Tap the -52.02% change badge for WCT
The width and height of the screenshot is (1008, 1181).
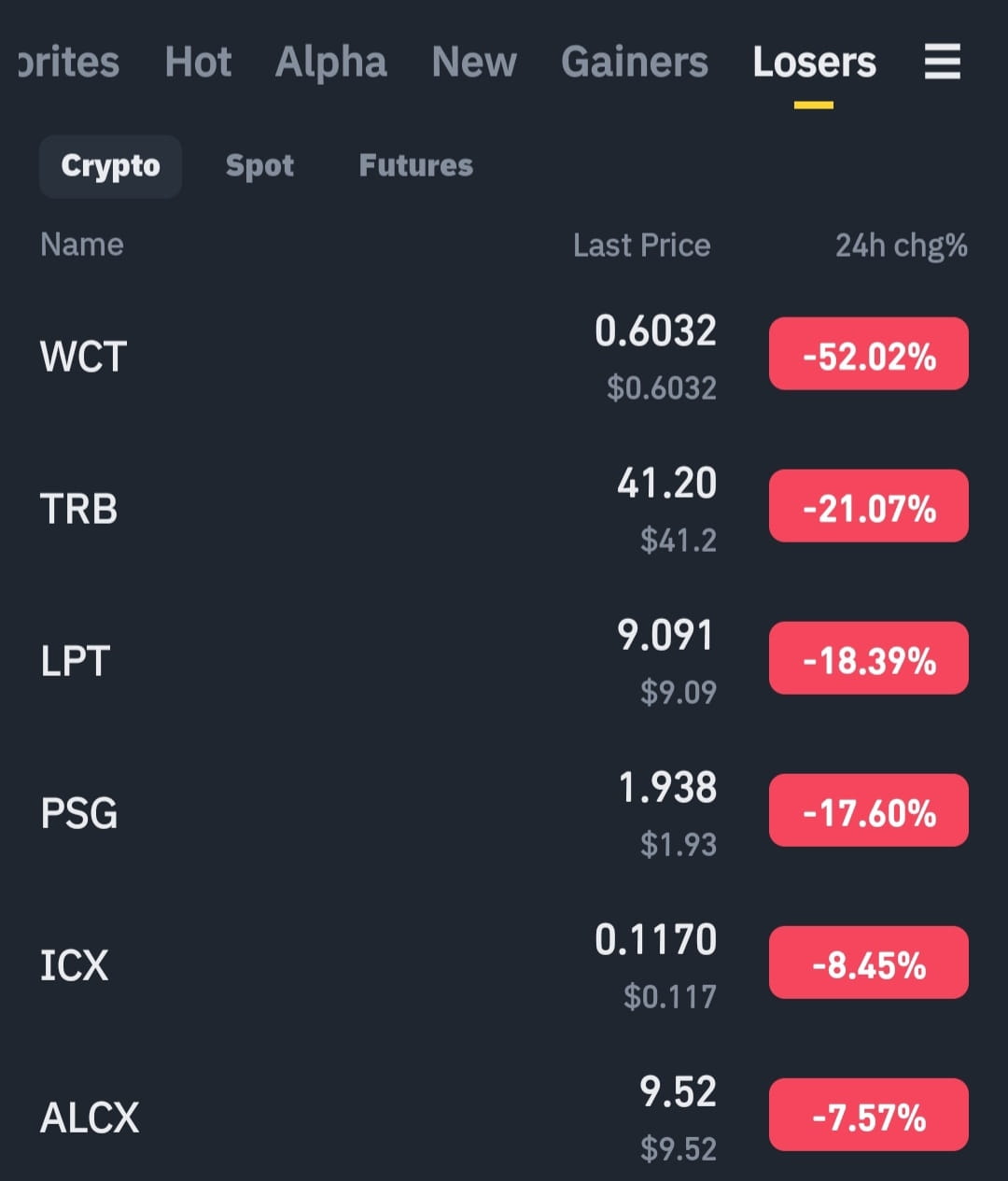click(869, 354)
